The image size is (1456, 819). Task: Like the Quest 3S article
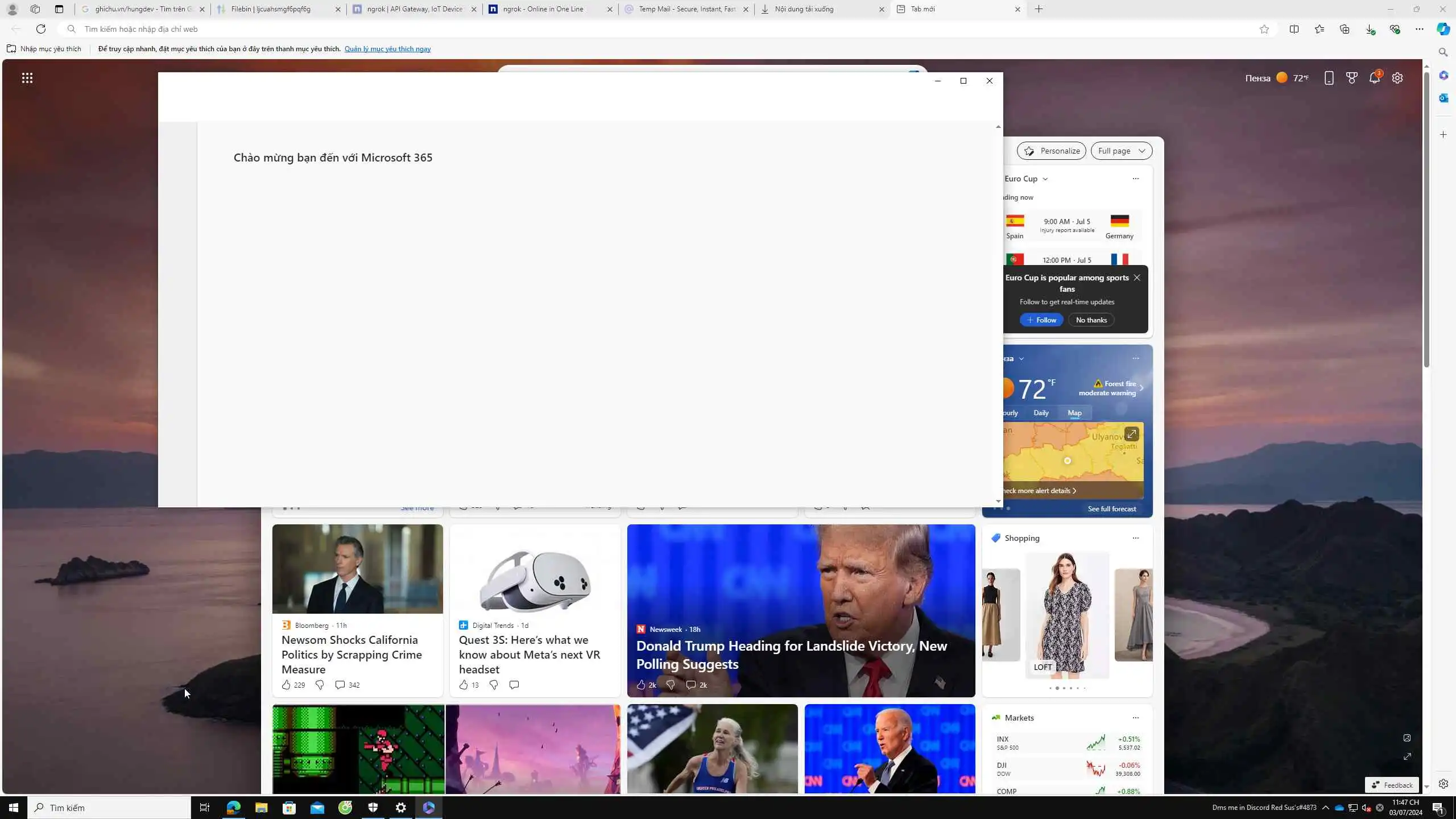[x=464, y=685]
